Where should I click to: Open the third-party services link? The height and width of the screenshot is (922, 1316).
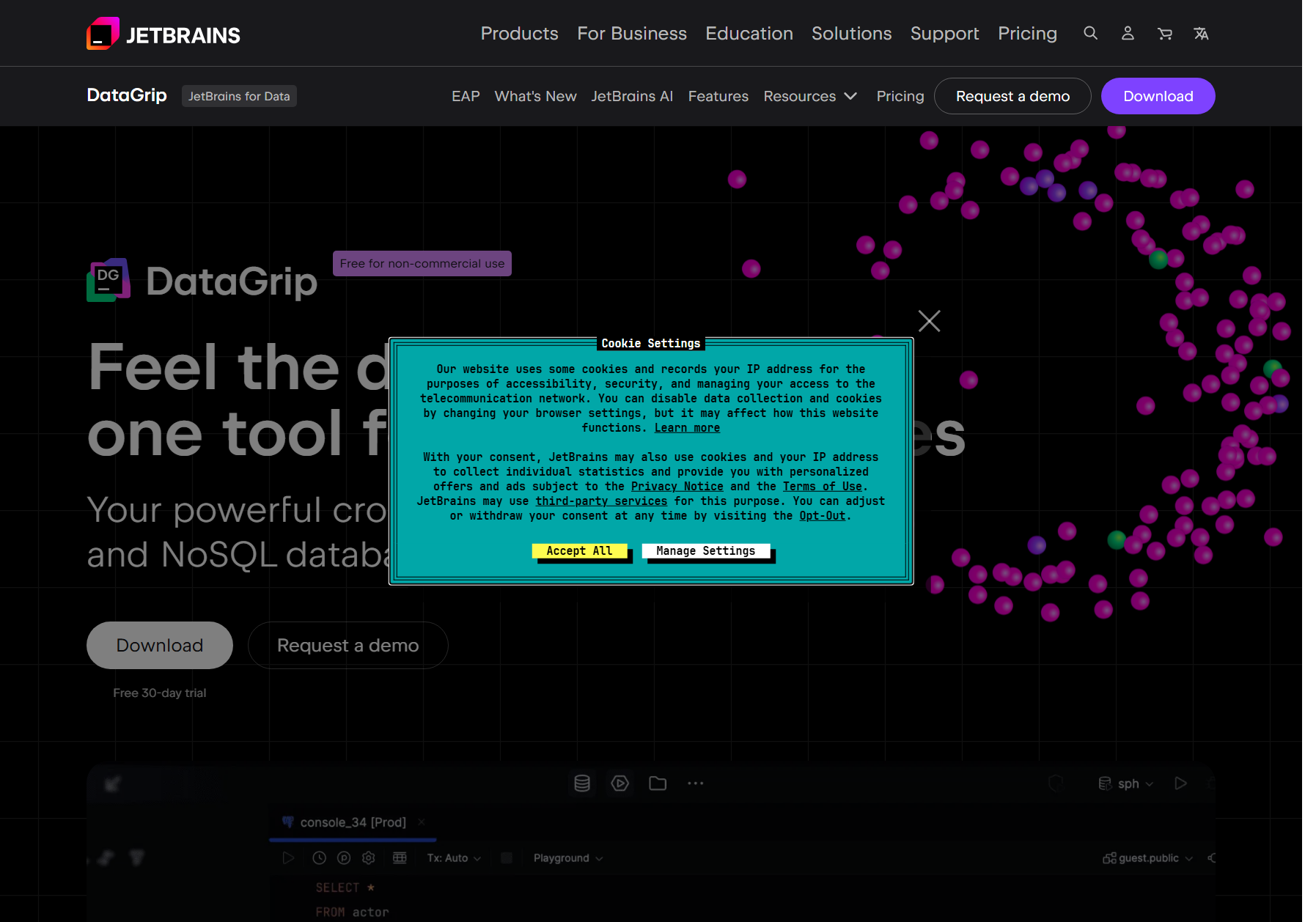pos(601,501)
